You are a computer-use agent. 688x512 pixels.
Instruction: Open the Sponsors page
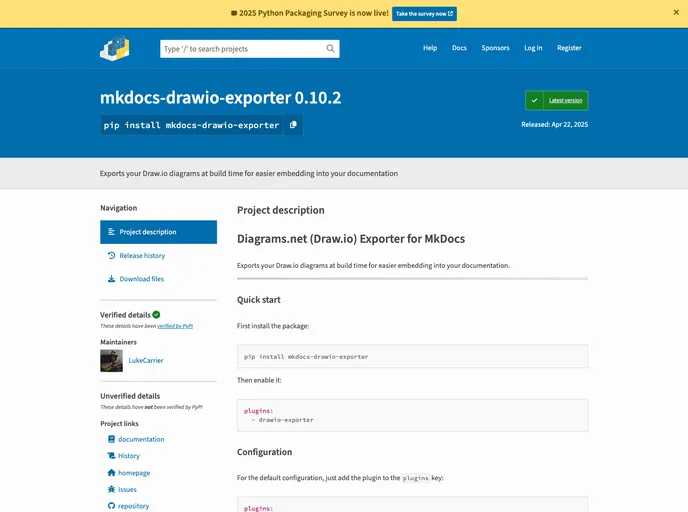pos(495,48)
